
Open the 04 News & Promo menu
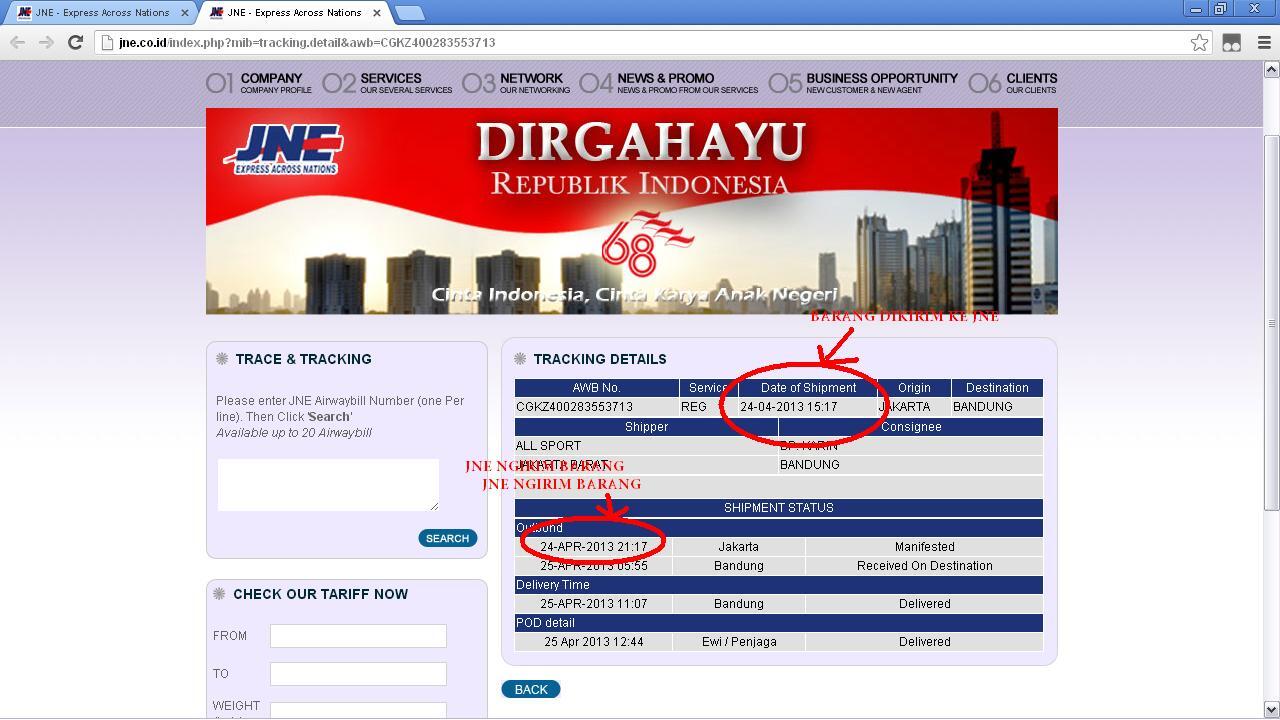[669, 83]
